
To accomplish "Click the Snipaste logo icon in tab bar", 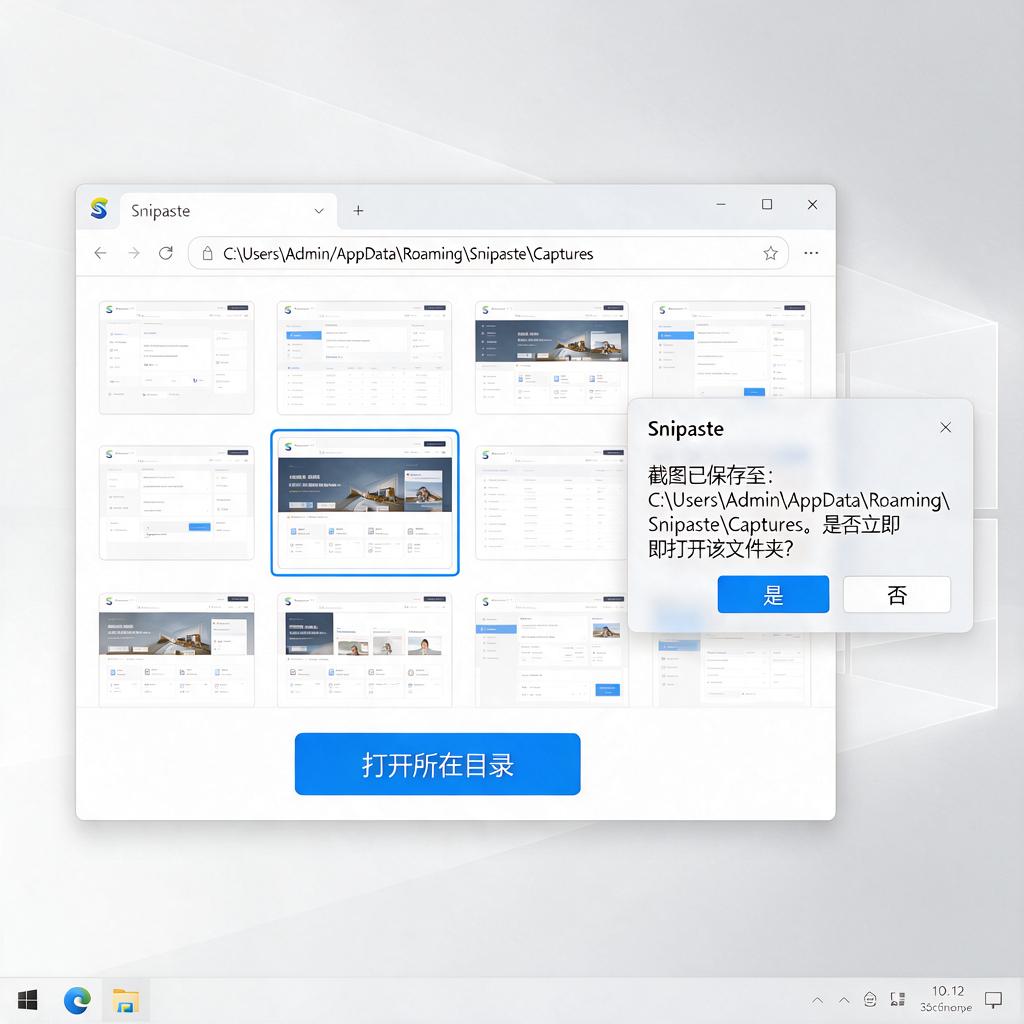I will 99,209.
